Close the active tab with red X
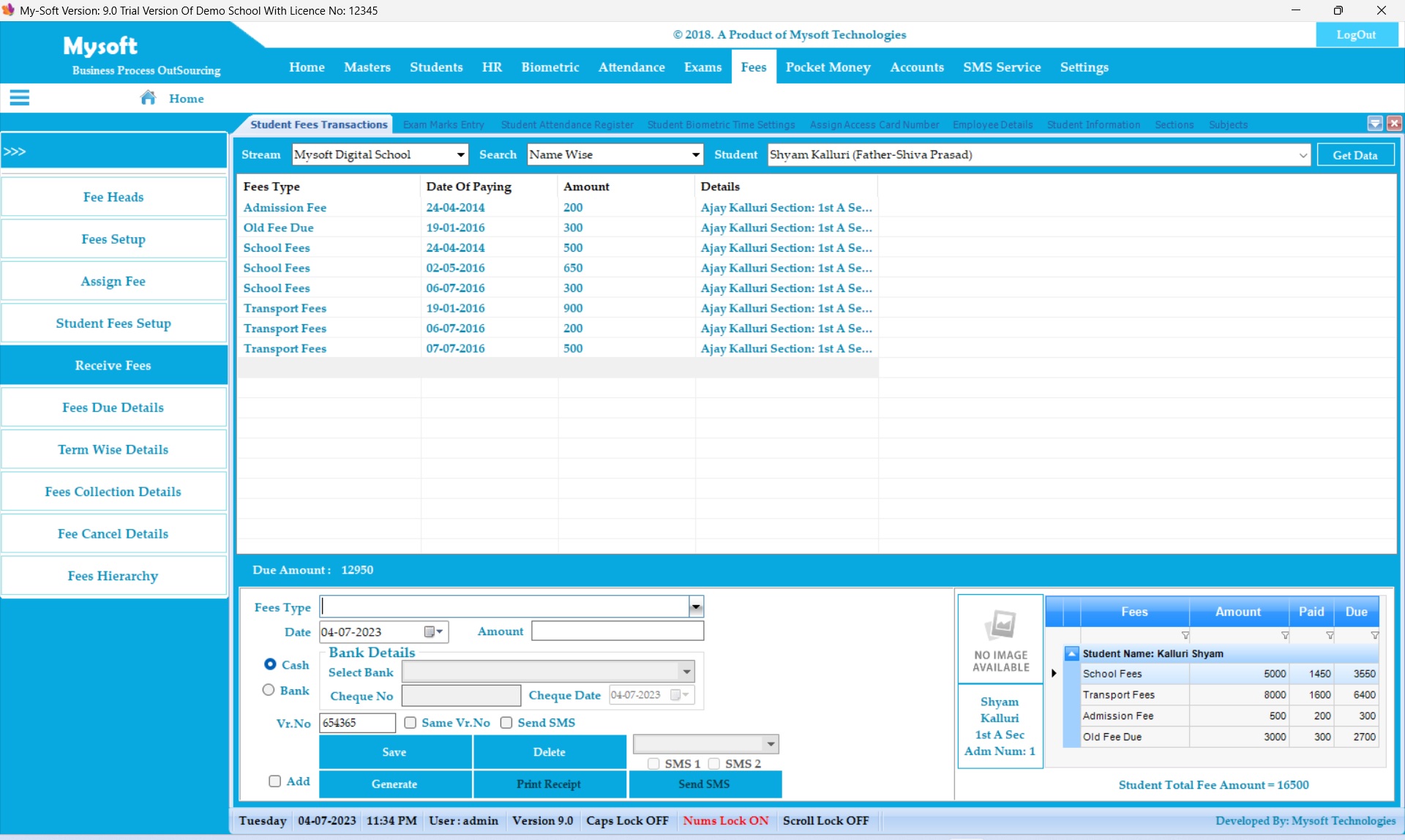This screenshot has height=840, width=1405. (x=1395, y=124)
